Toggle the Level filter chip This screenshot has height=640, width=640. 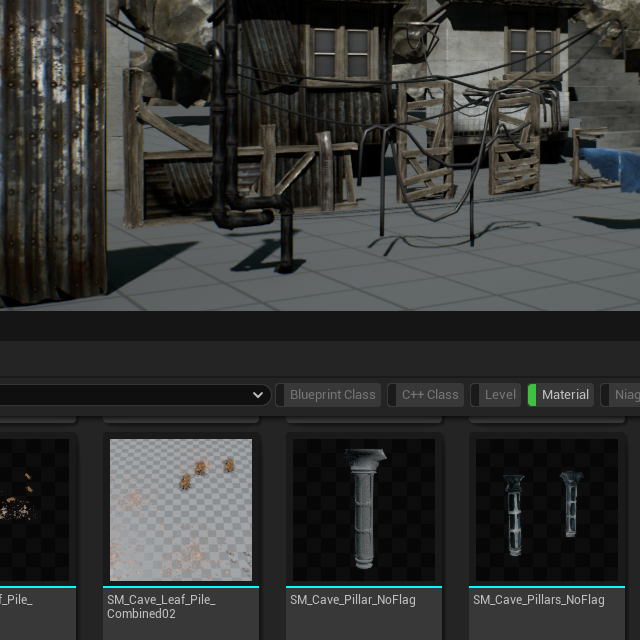pyautogui.click(x=499, y=395)
